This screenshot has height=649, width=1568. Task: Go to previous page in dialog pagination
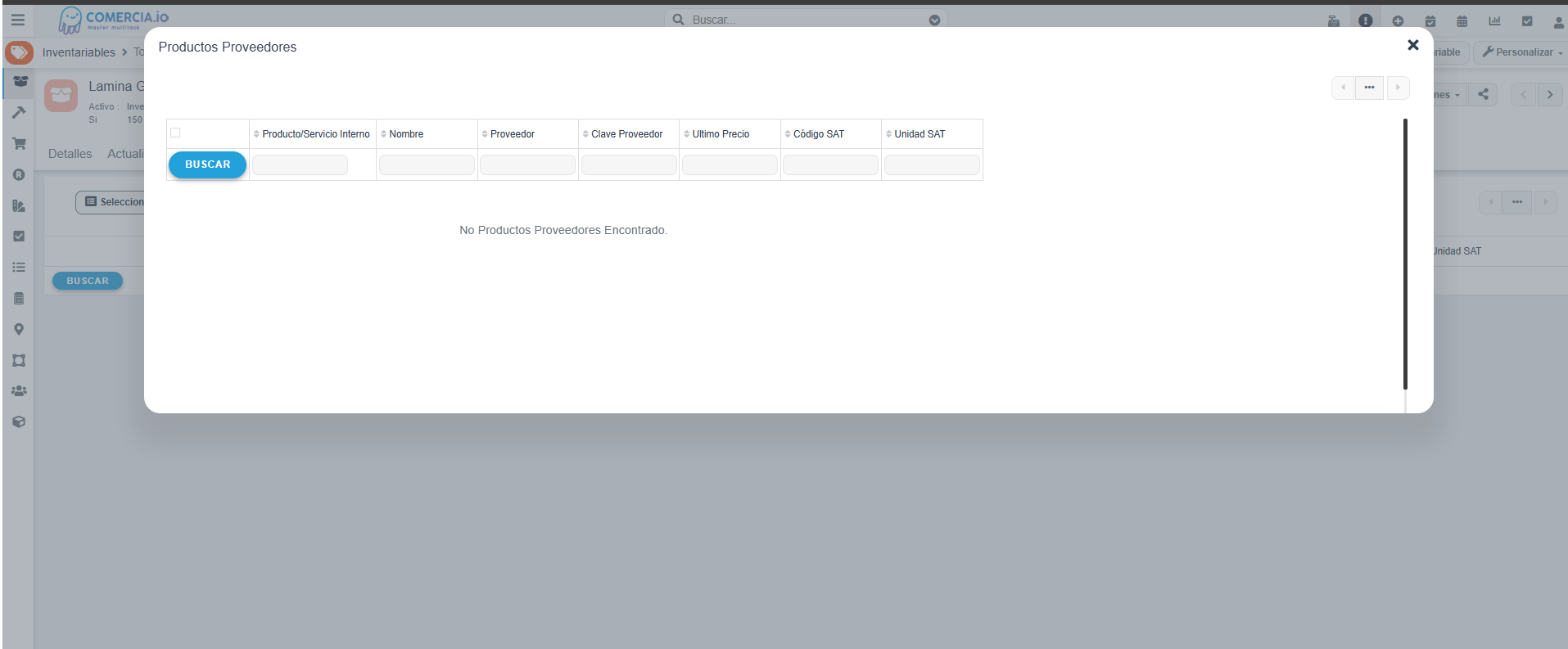pos(1343,88)
